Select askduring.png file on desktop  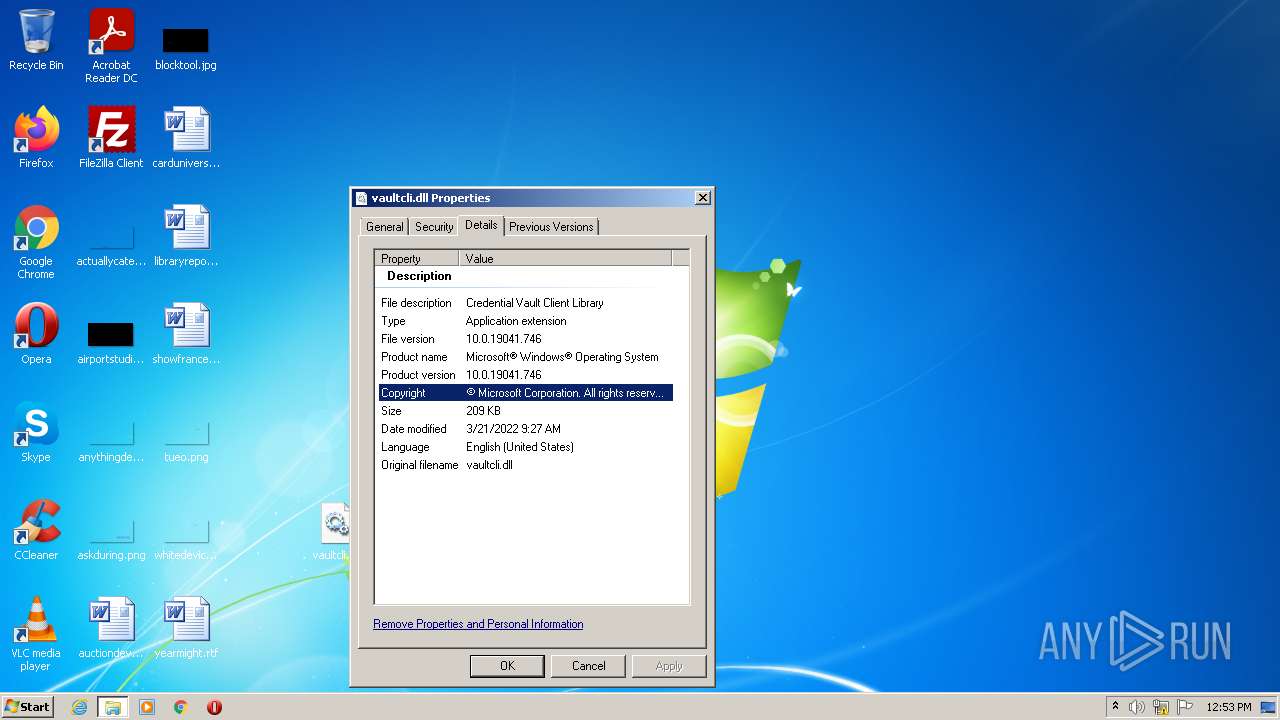point(111,537)
